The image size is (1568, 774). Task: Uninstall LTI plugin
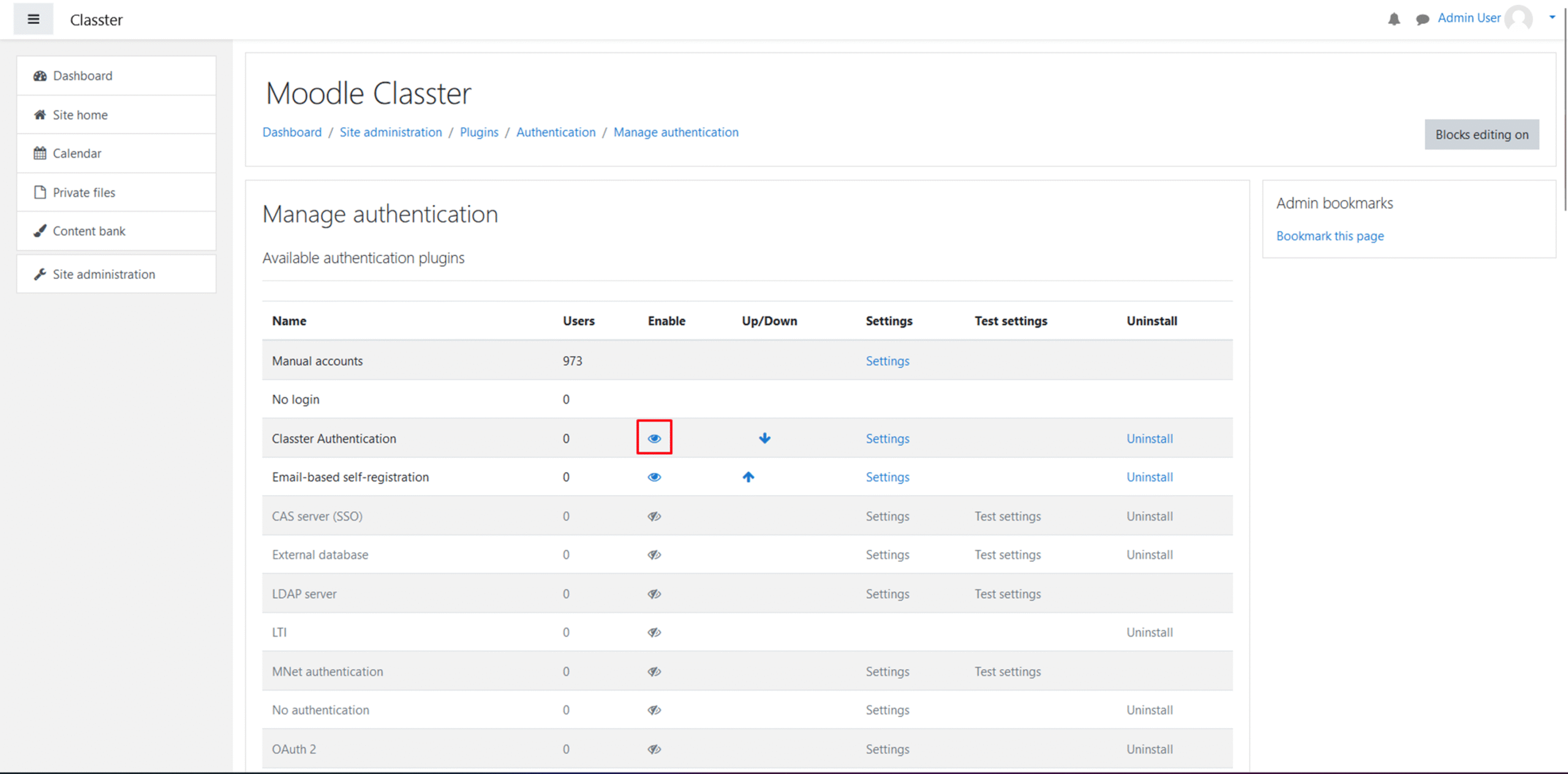click(1150, 632)
